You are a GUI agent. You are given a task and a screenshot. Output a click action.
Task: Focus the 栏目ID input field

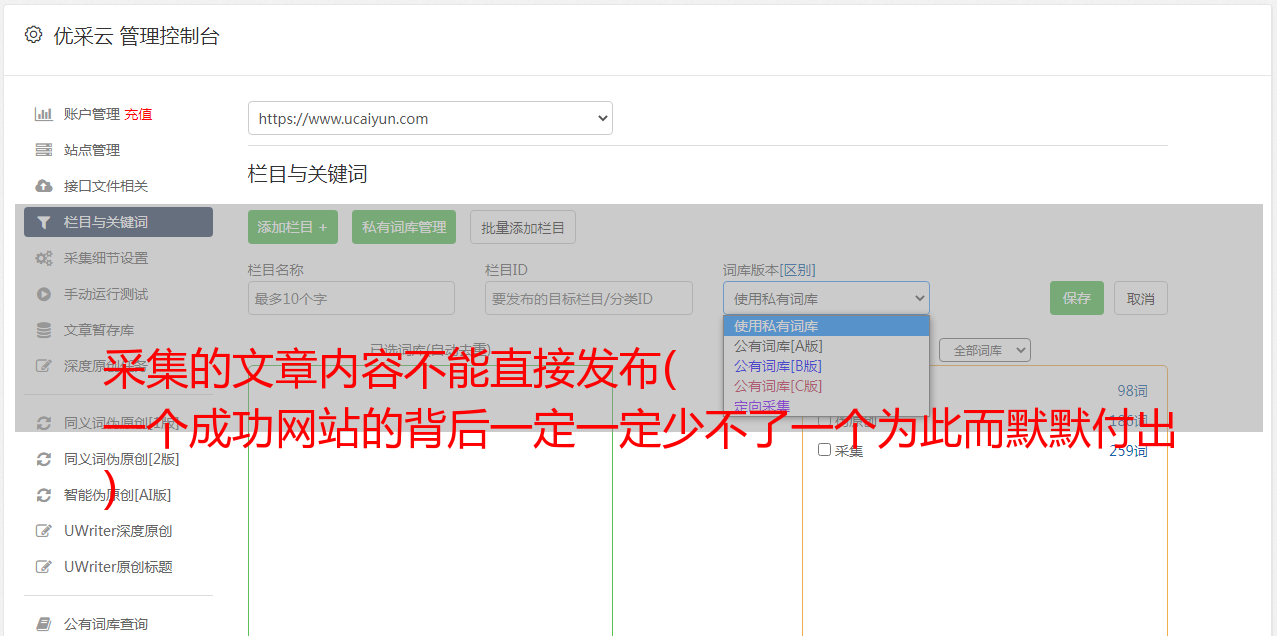(589, 298)
